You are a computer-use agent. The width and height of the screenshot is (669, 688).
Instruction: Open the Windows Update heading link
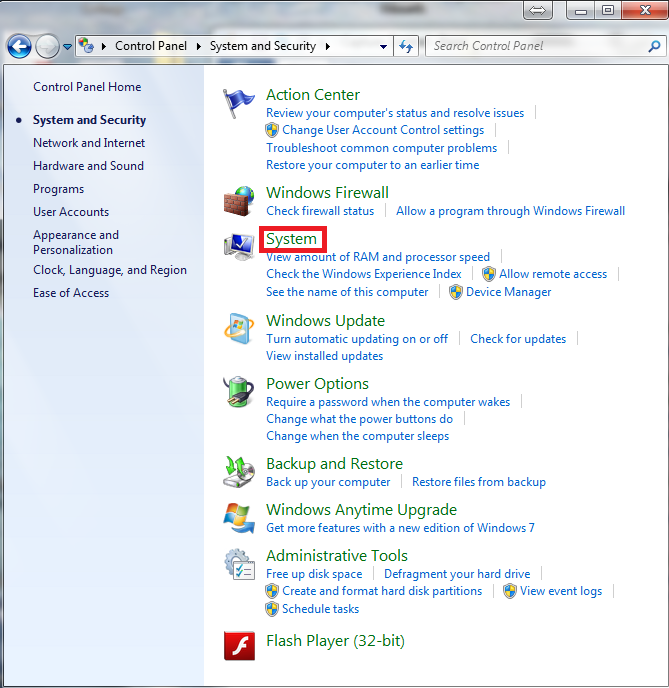326,321
